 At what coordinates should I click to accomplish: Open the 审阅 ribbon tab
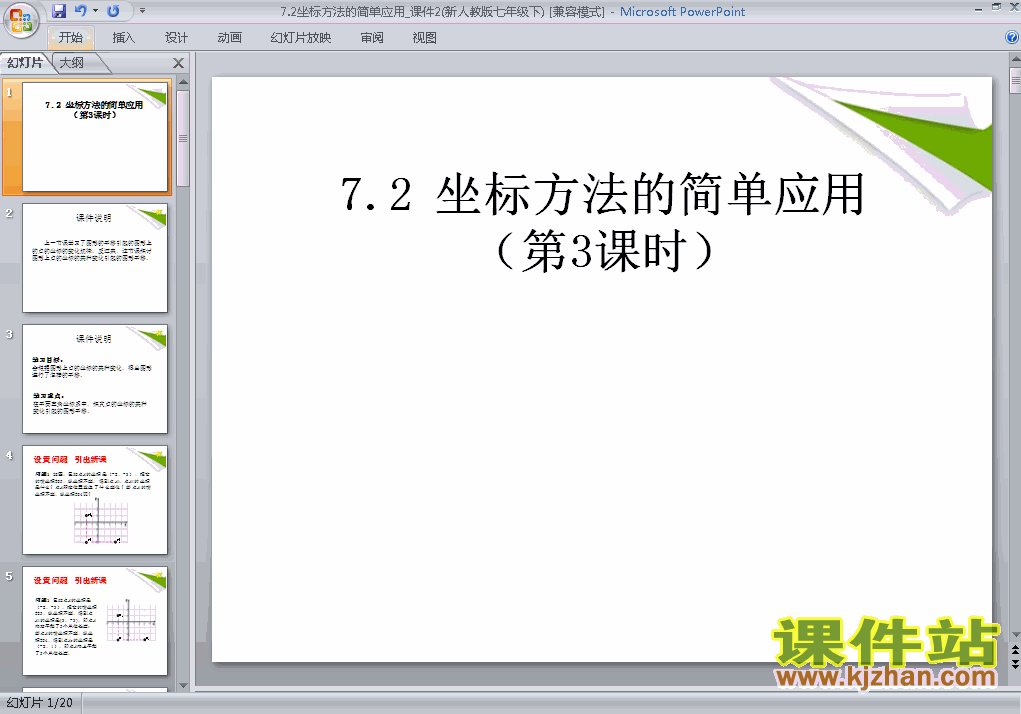(372, 38)
